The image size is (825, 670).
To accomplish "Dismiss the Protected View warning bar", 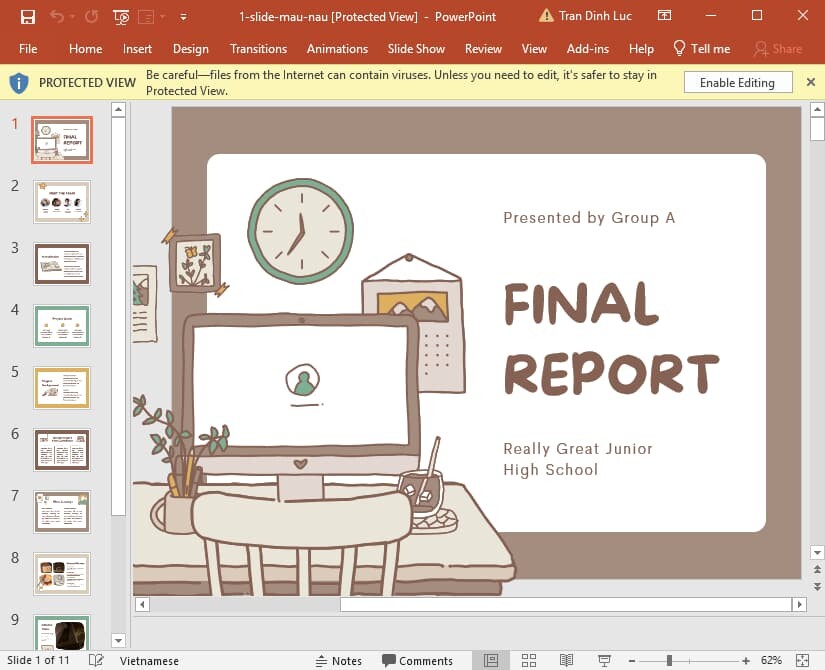I will pos(810,82).
